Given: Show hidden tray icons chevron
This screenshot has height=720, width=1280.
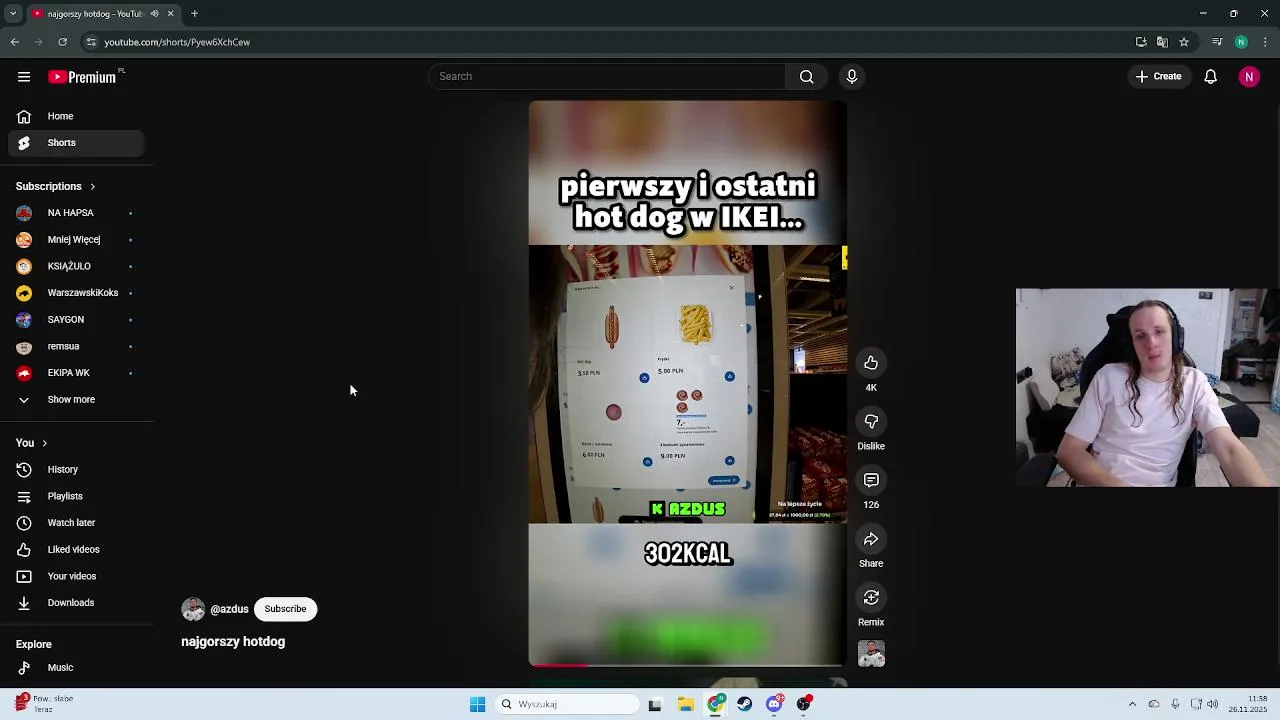Looking at the screenshot, I should tap(1132, 704).
